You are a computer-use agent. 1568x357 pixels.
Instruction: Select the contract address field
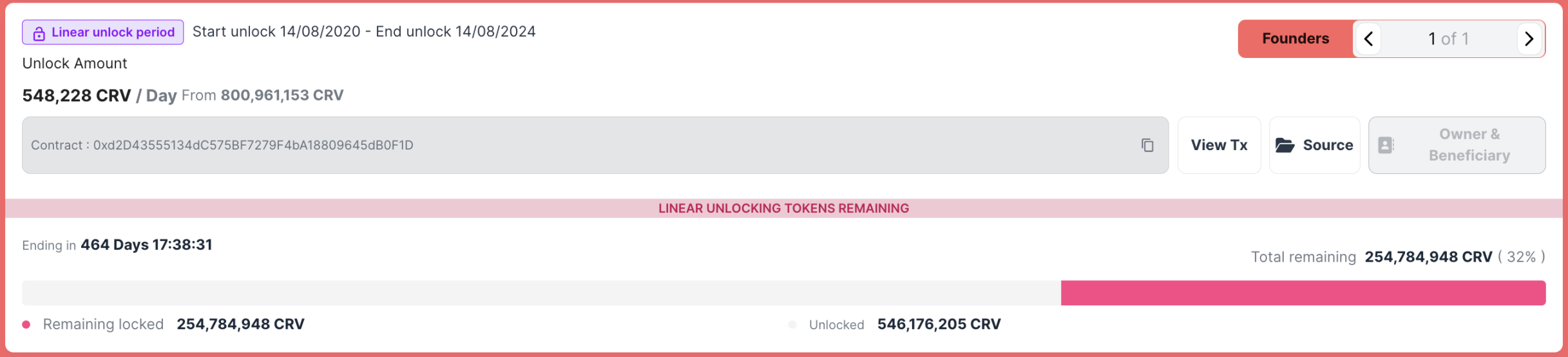pos(595,145)
